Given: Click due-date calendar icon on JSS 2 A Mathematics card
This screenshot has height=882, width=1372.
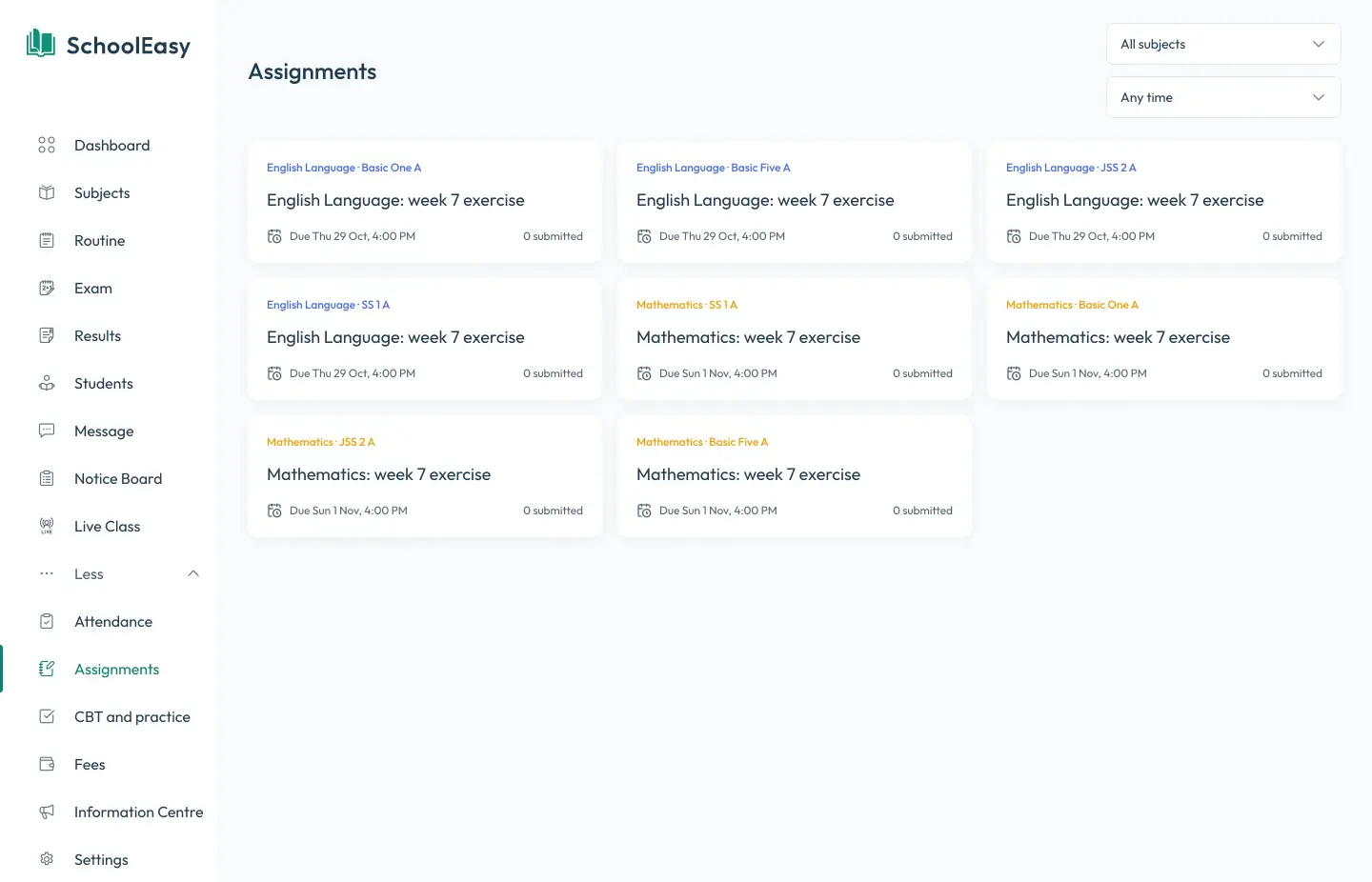Looking at the screenshot, I should 274,511.
